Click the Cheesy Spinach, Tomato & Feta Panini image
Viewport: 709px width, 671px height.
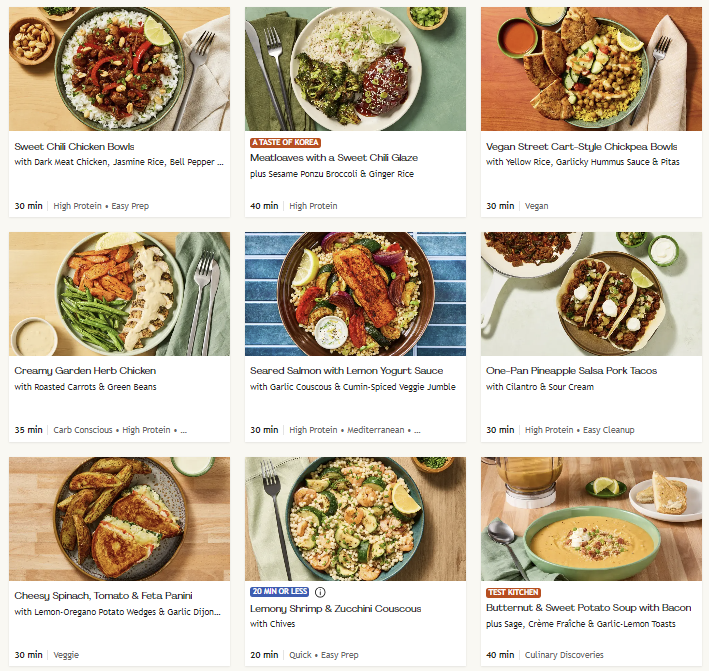tap(119, 519)
